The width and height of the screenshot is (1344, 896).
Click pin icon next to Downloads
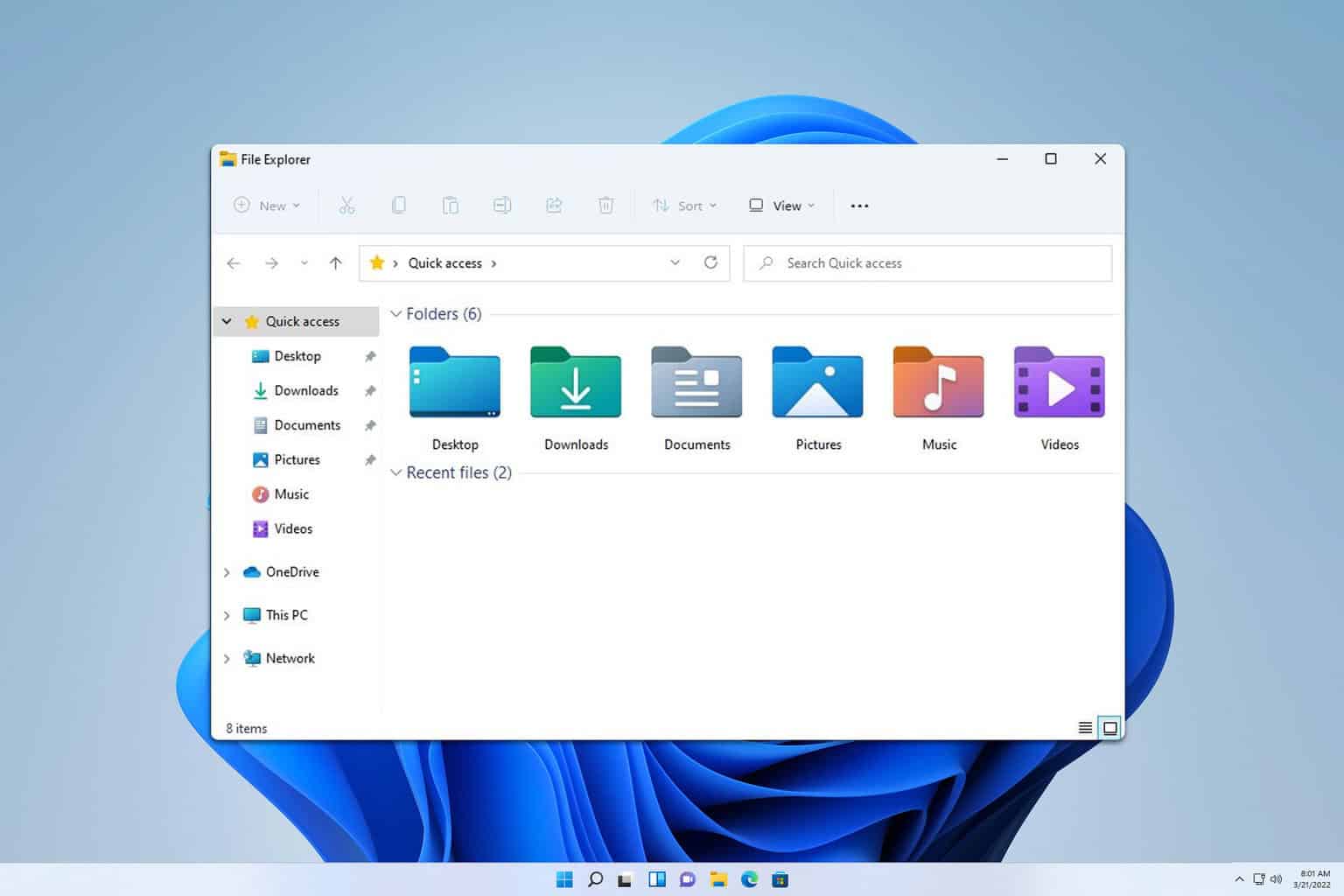coord(370,391)
